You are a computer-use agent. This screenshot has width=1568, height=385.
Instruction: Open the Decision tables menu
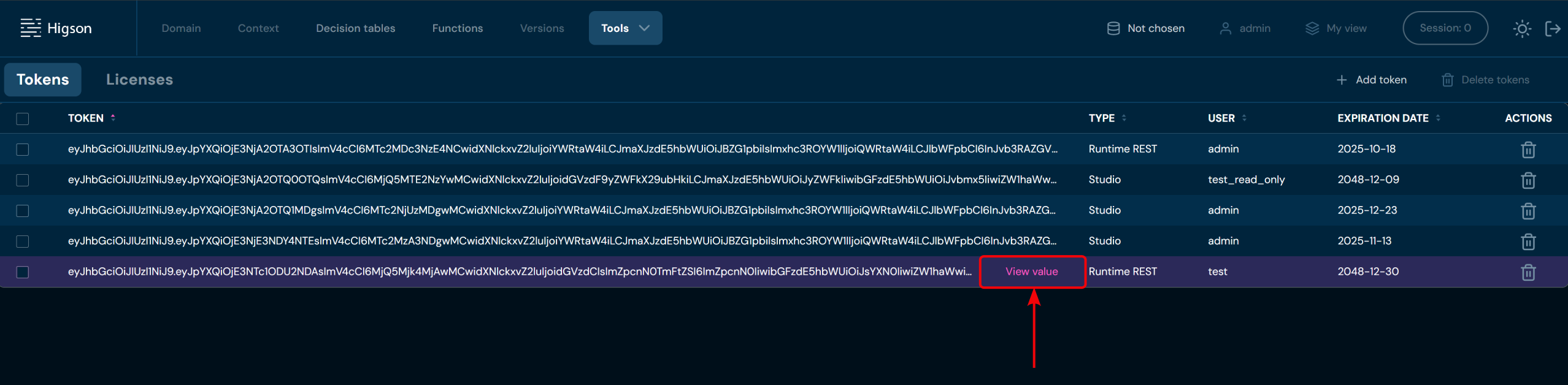(x=355, y=28)
